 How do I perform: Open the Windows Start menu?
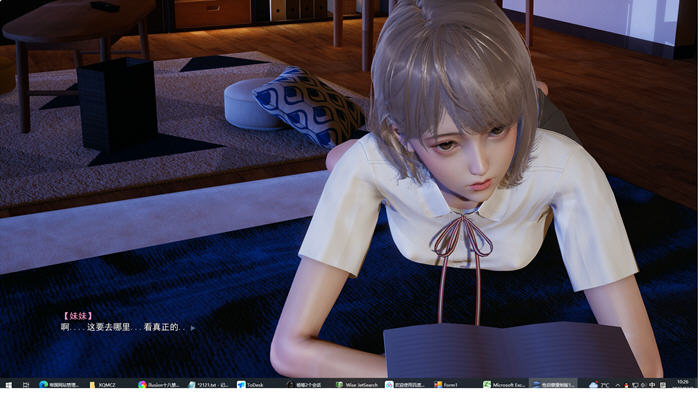pos(8,384)
